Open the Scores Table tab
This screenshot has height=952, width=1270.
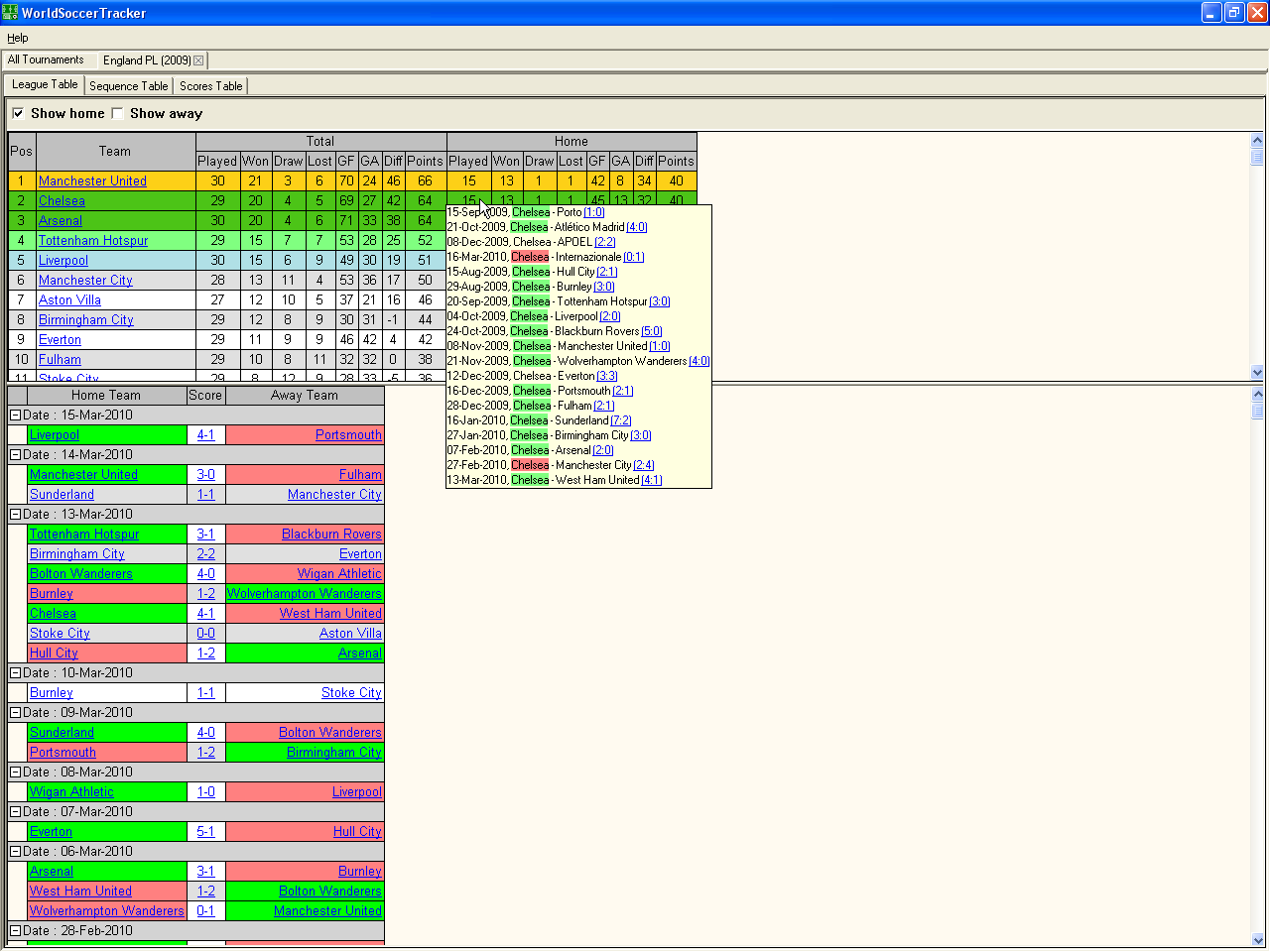(210, 86)
